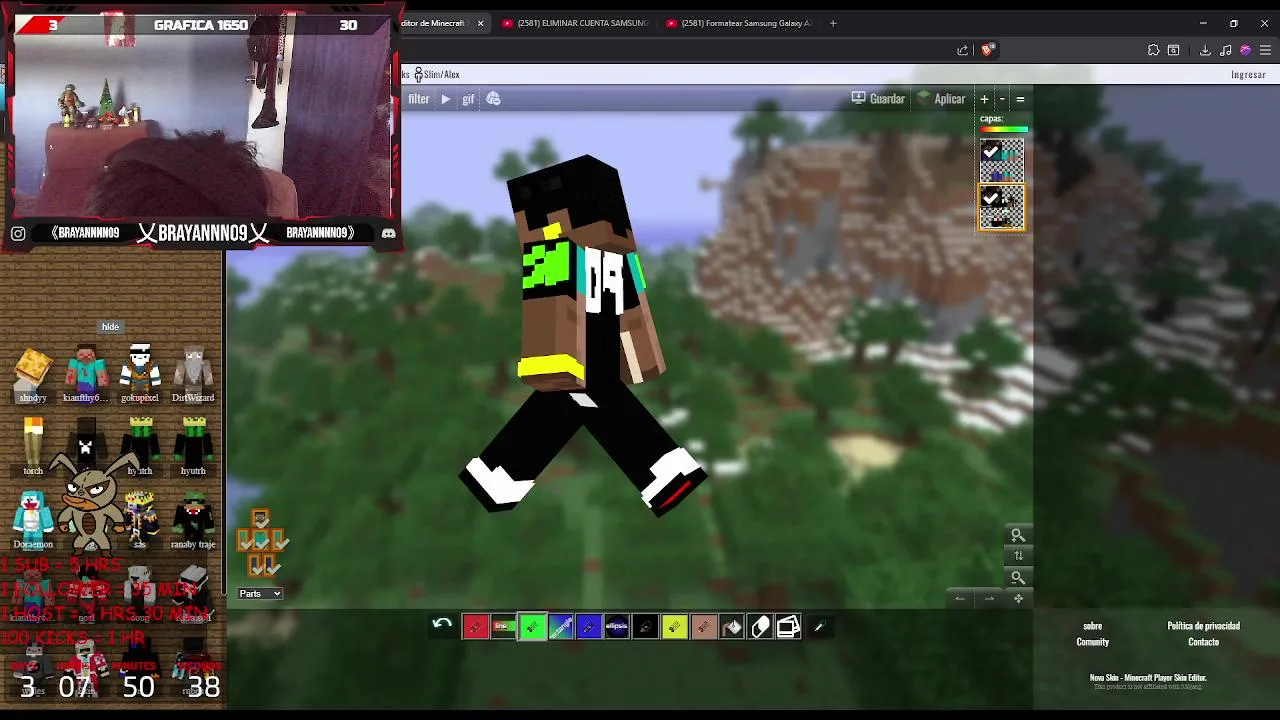This screenshot has width=1280, height=720.
Task: Remove layer with the minus button
Action: (1002, 99)
